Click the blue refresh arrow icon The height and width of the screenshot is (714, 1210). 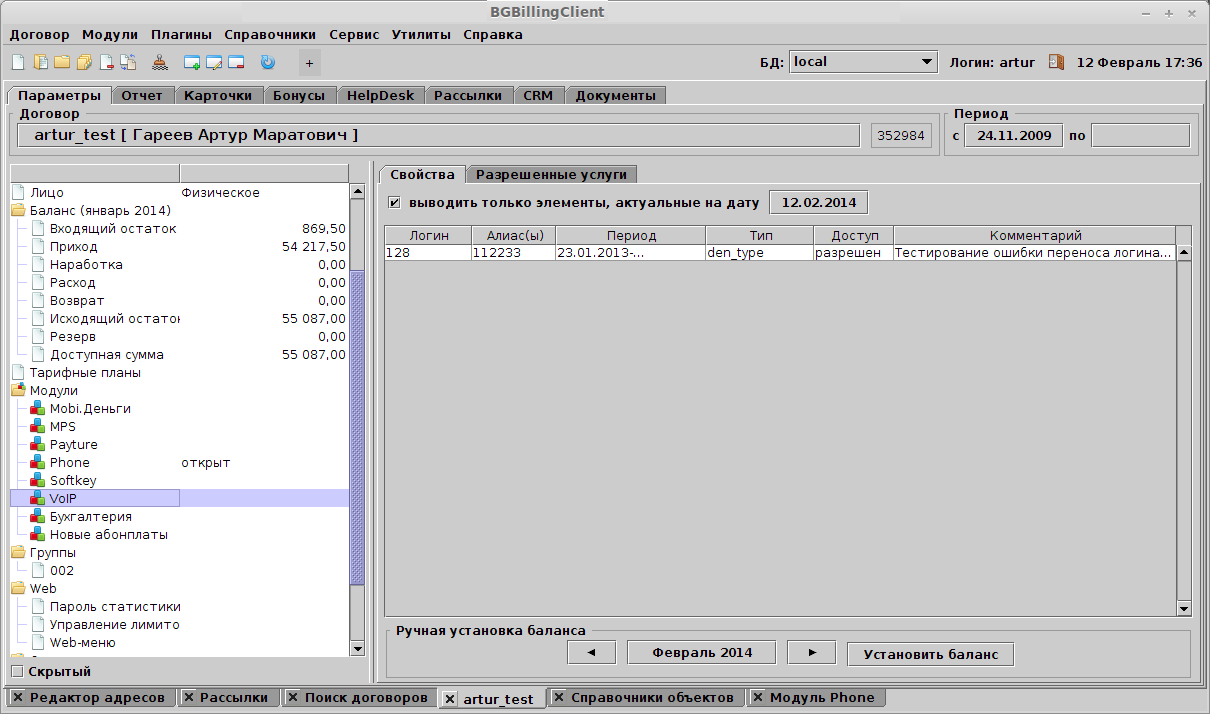point(267,63)
